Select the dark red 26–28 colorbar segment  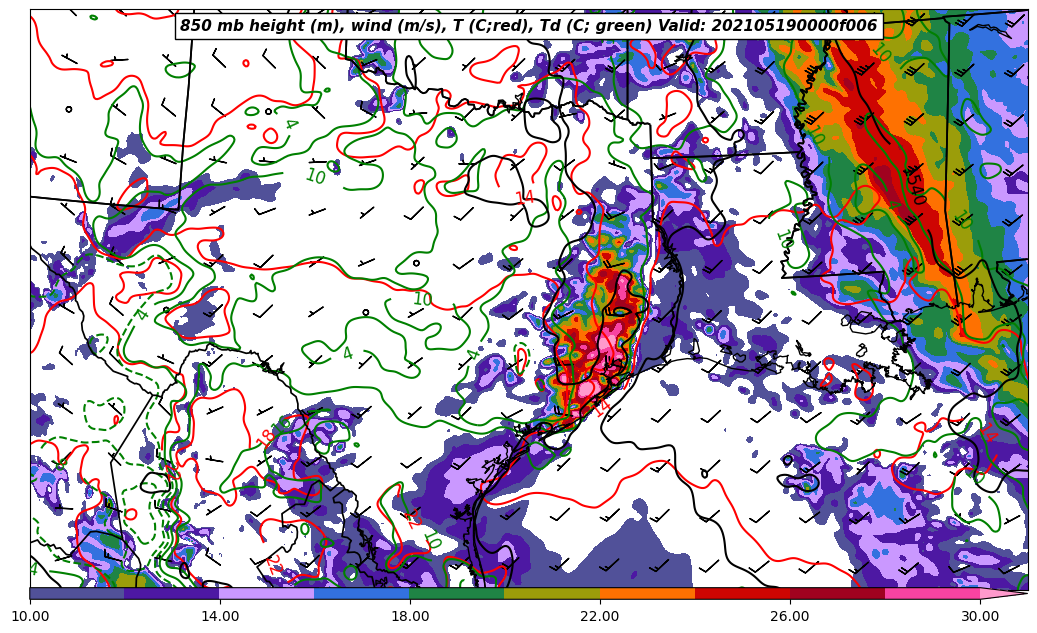(836, 594)
